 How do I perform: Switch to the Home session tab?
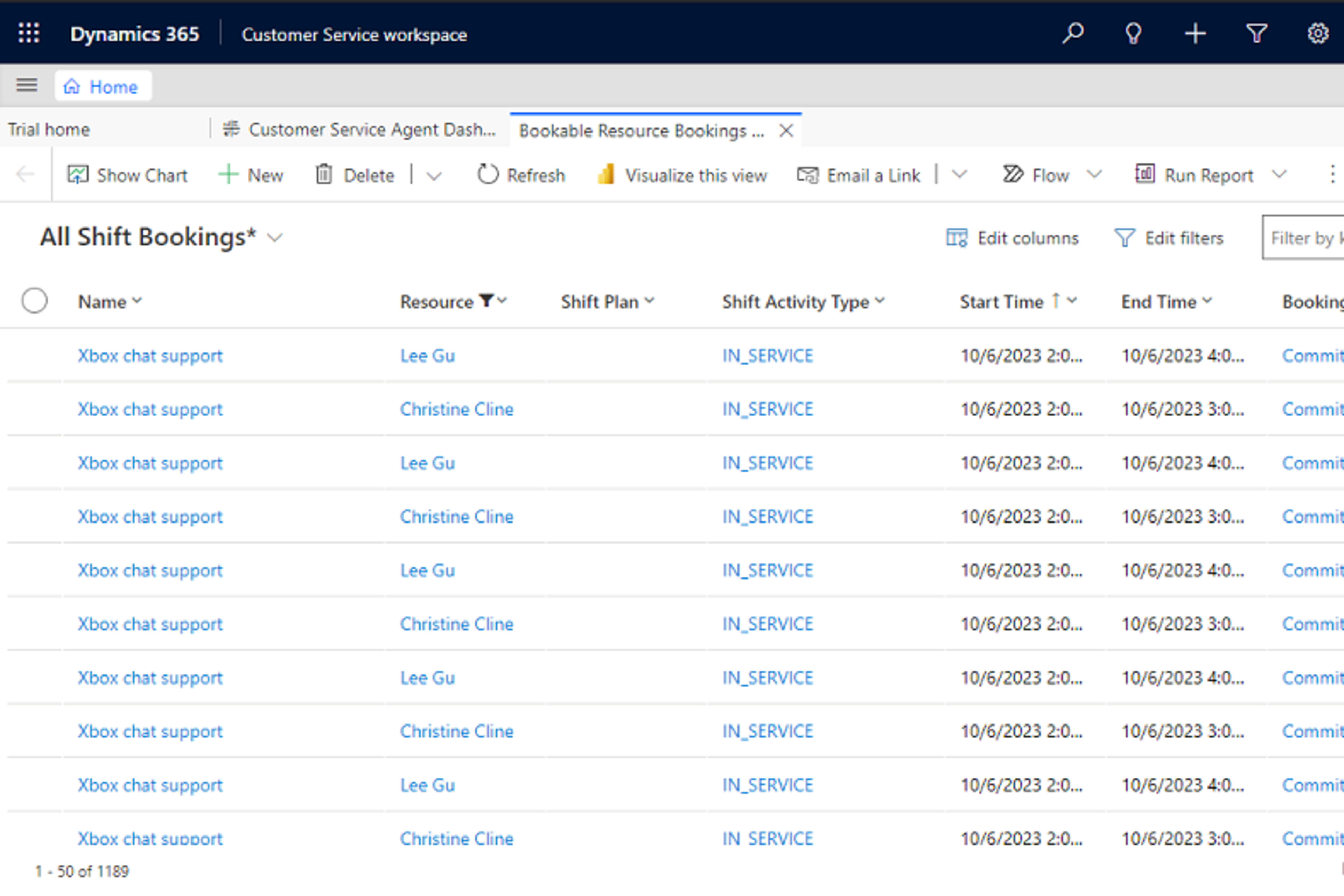pyautogui.click(x=103, y=86)
